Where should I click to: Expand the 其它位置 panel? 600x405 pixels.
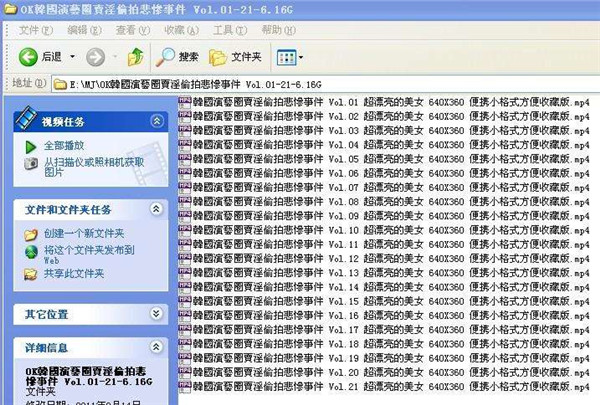(x=156, y=314)
